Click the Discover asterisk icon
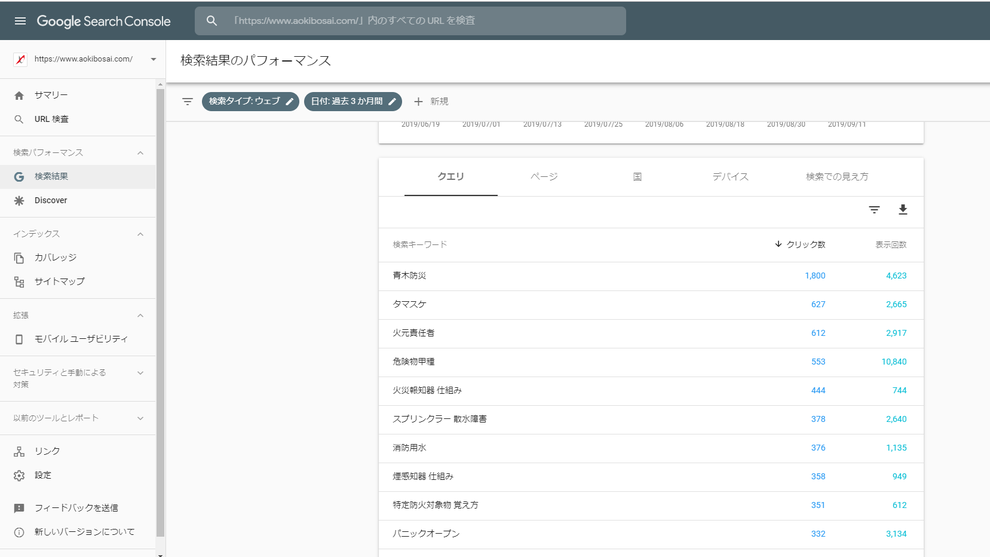The image size is (990, 557). (x=19, y=201)
